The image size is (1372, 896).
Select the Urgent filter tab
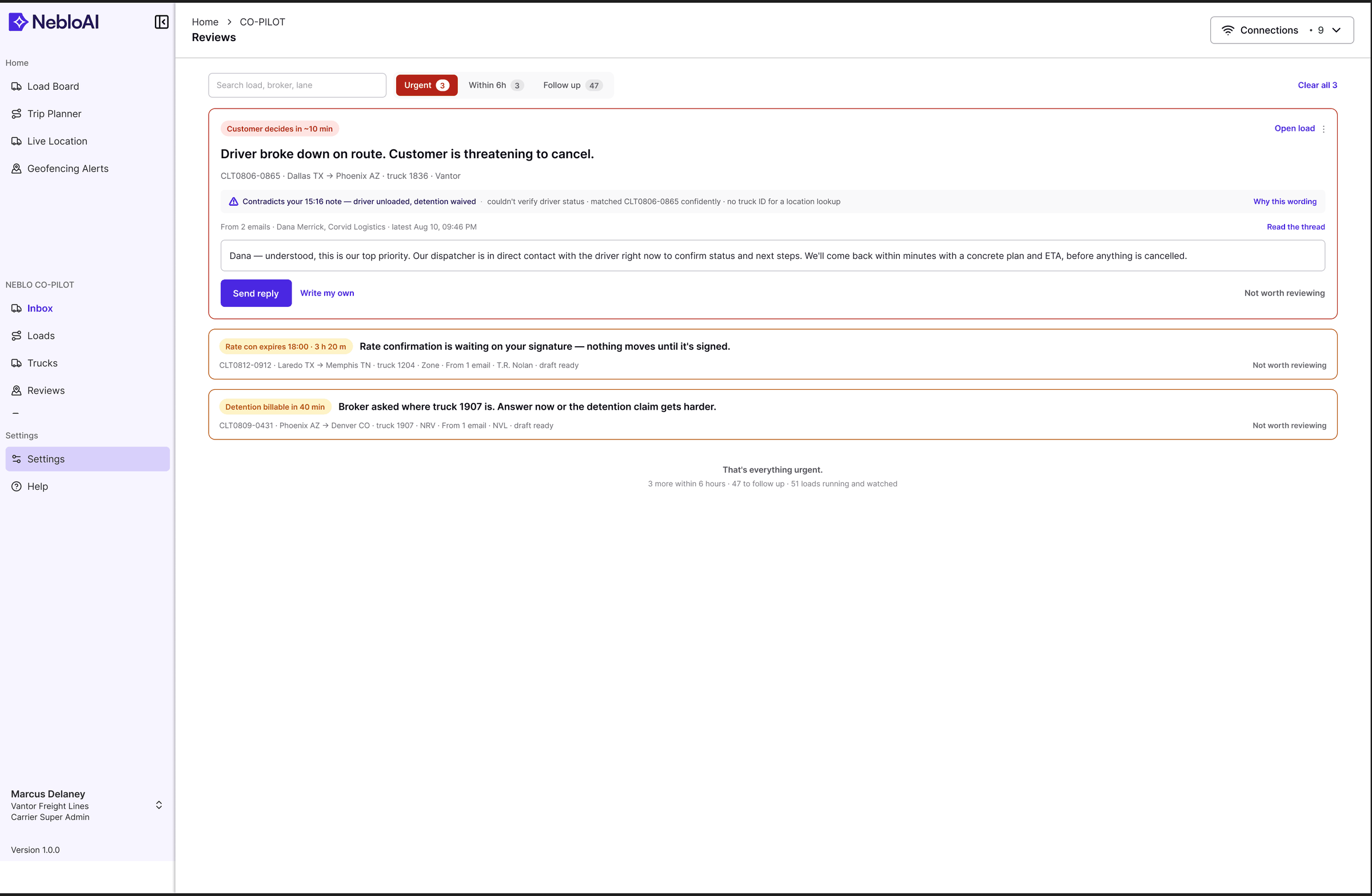pos(426,85)
